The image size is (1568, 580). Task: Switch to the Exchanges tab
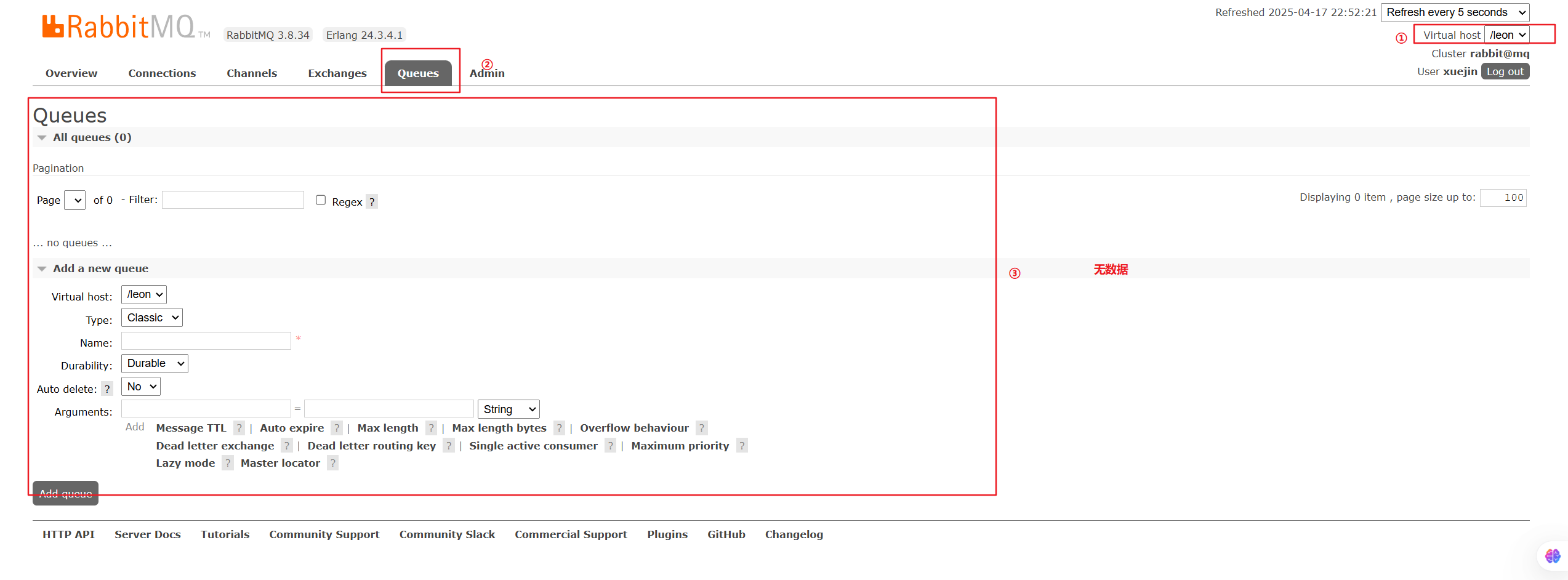[x=337, y=73]
